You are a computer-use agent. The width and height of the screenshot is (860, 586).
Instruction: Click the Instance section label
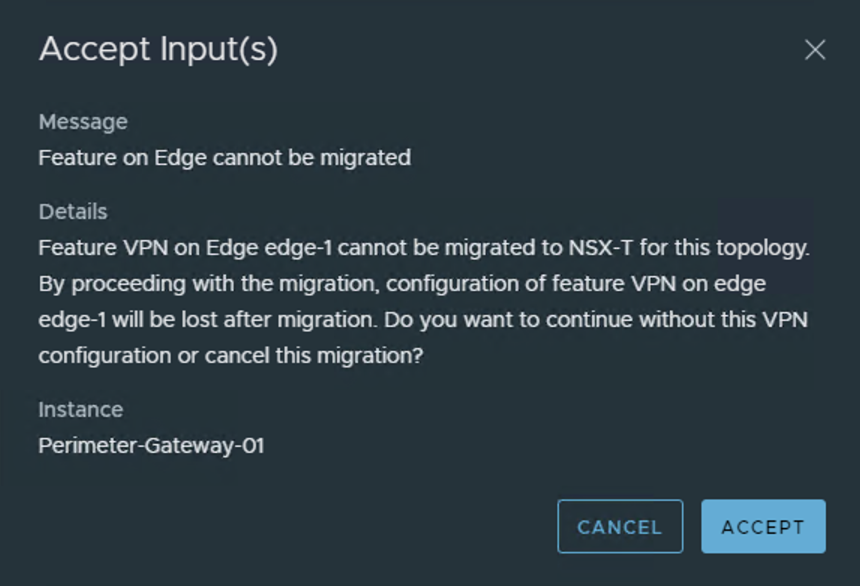pos(81,410)
